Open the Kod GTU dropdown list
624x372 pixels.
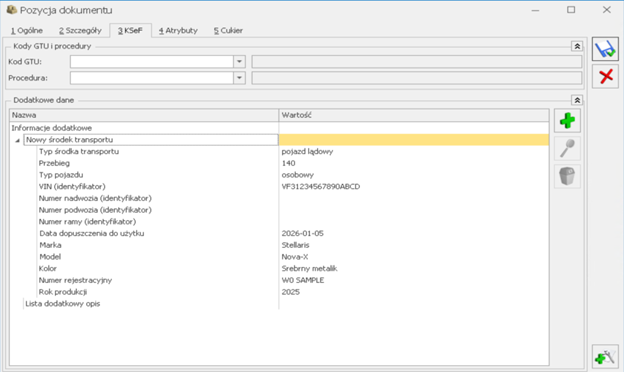coord(239,62)
